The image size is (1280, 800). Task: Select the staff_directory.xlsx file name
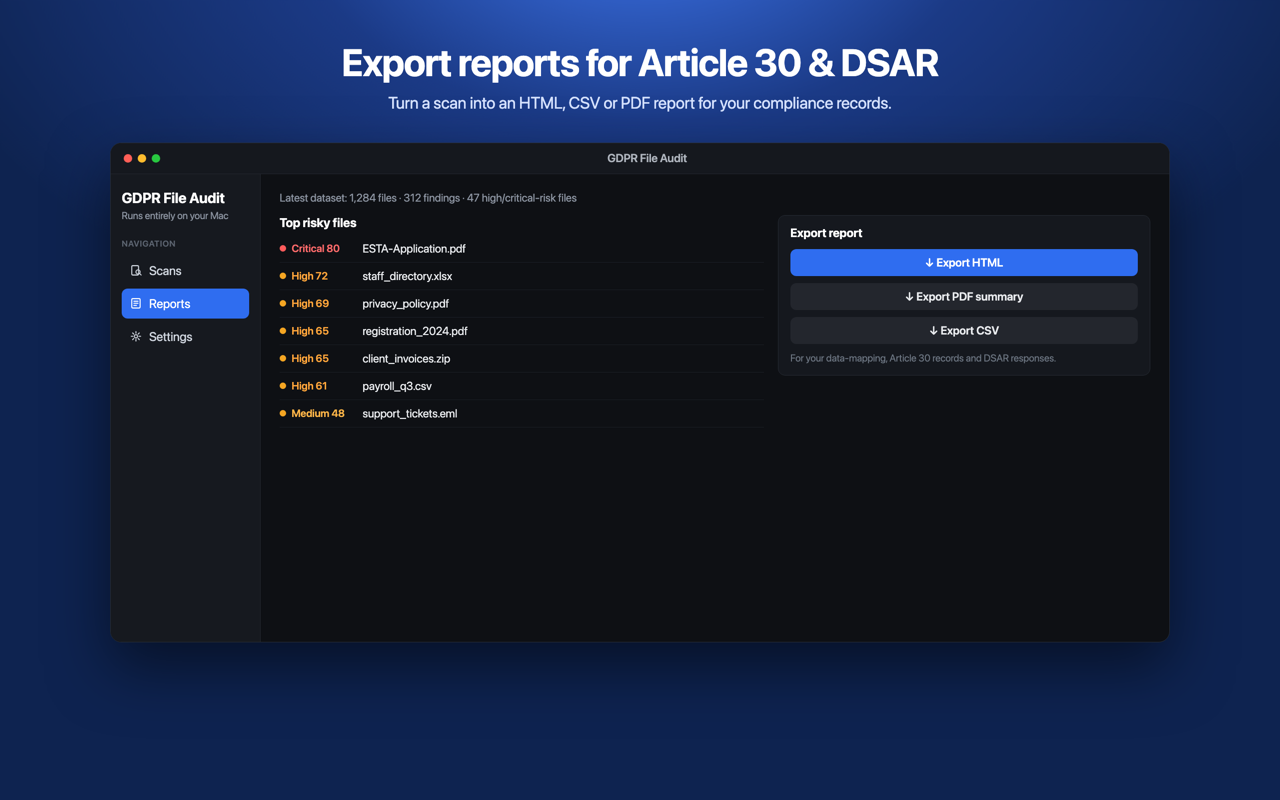click(x=407, y=276)
